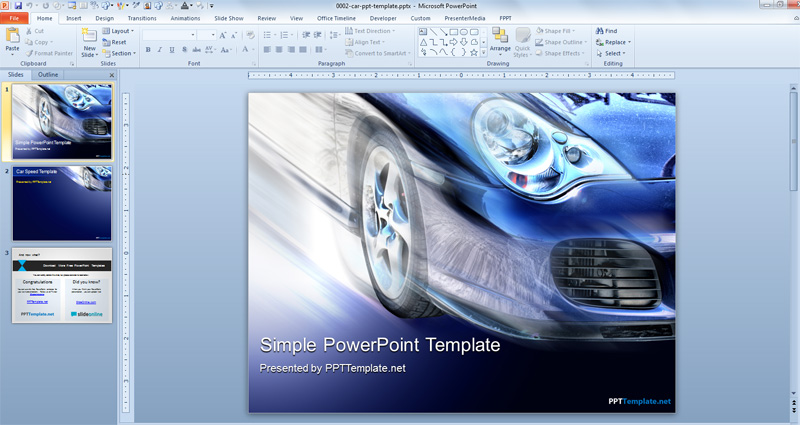
Task: Select the Format Painter brush
Action: tap(30, 53)
